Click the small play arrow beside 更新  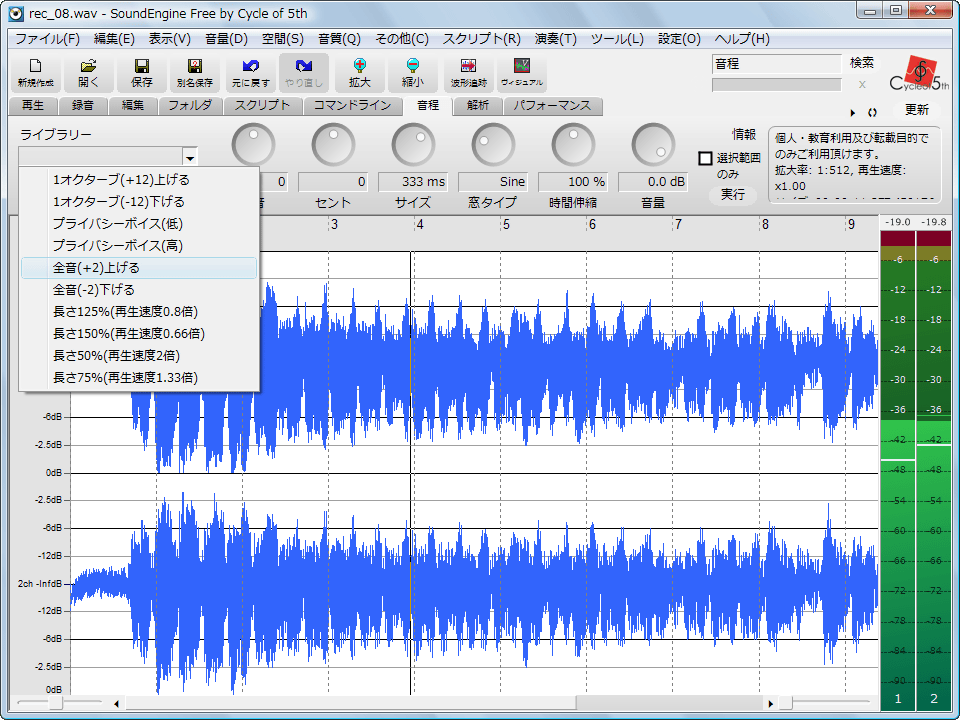click(853, 113)
